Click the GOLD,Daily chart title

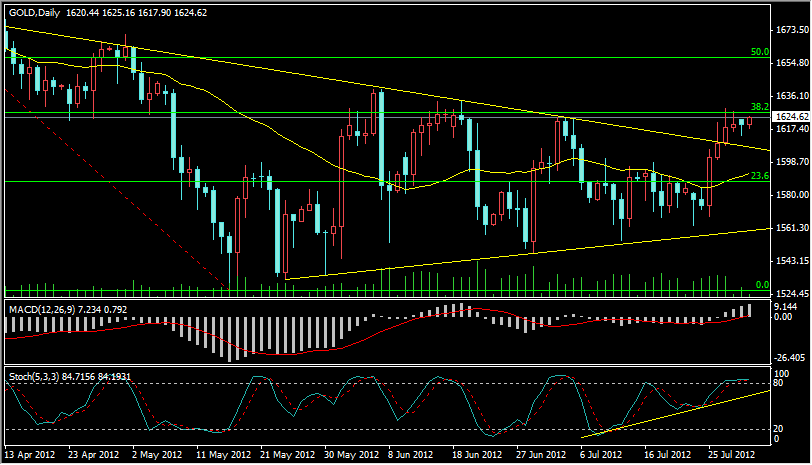tap(34, 13)
